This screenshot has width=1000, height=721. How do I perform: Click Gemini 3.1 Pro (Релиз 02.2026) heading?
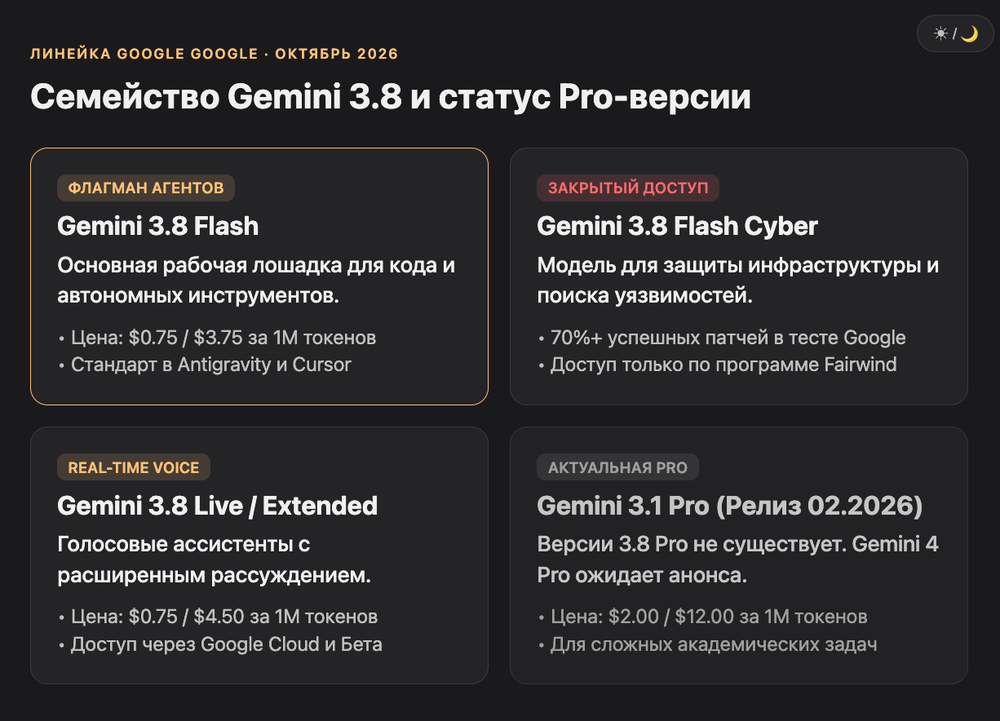[730, 506]
